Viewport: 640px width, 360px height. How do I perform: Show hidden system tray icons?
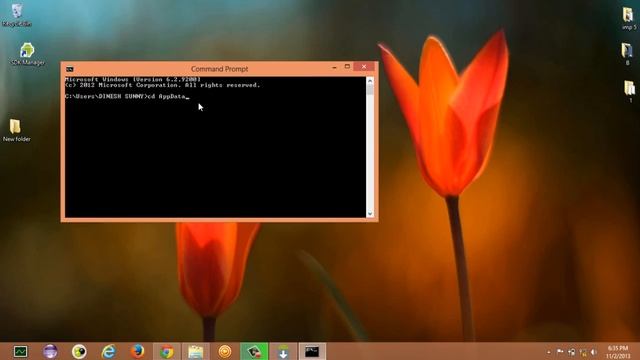[549, 352]
